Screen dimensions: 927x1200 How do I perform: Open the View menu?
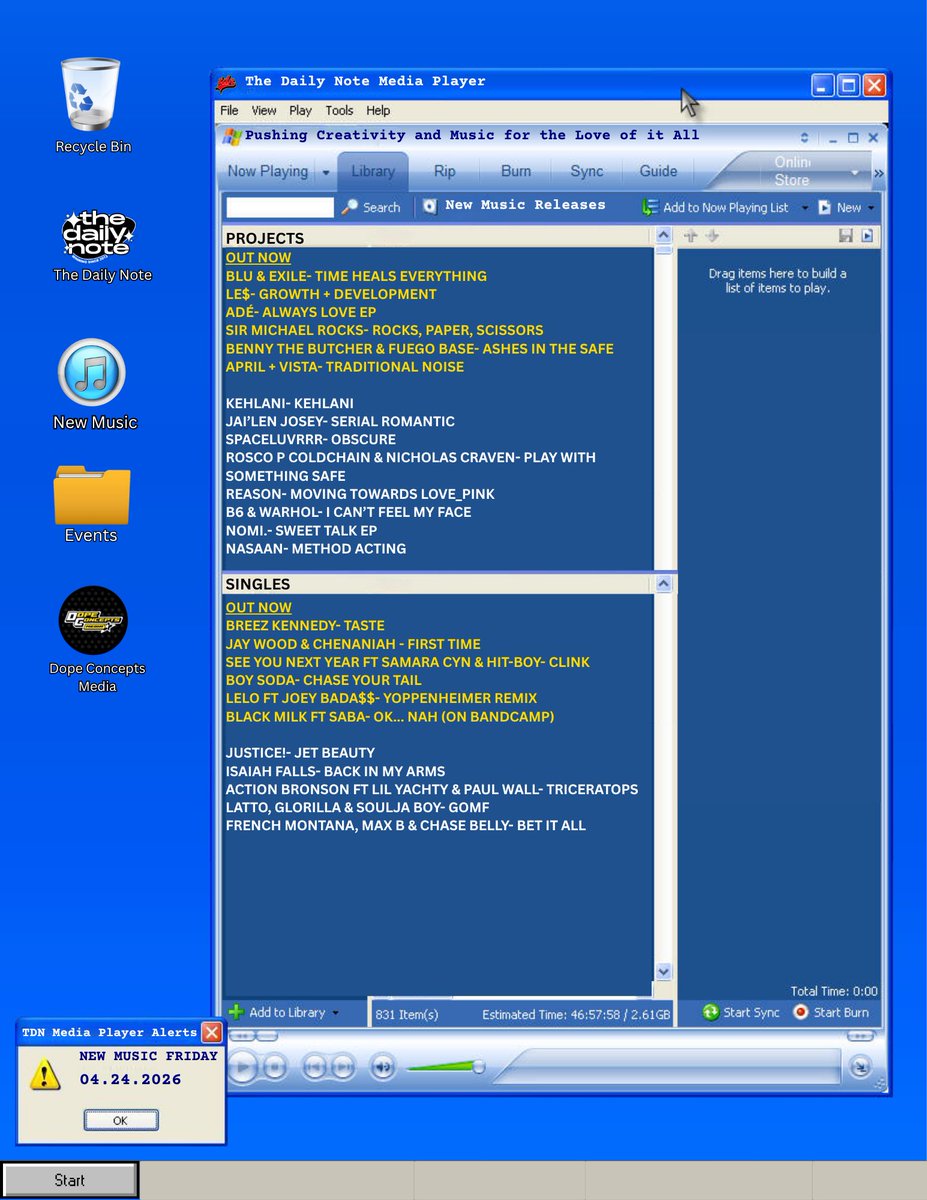coord(264,111)
